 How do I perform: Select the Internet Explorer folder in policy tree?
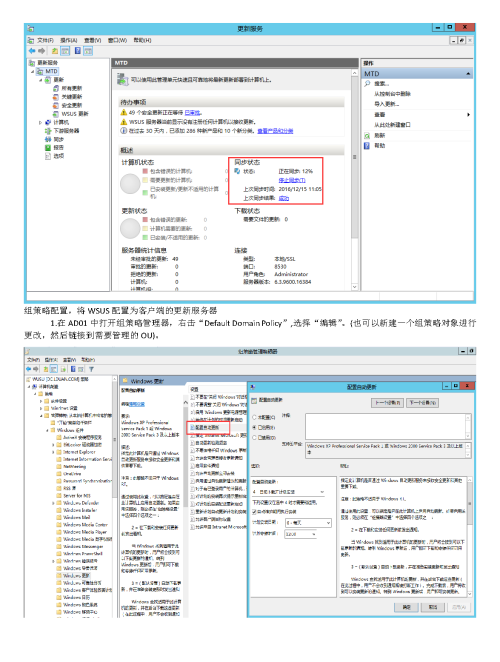click(x=79, y=452)
